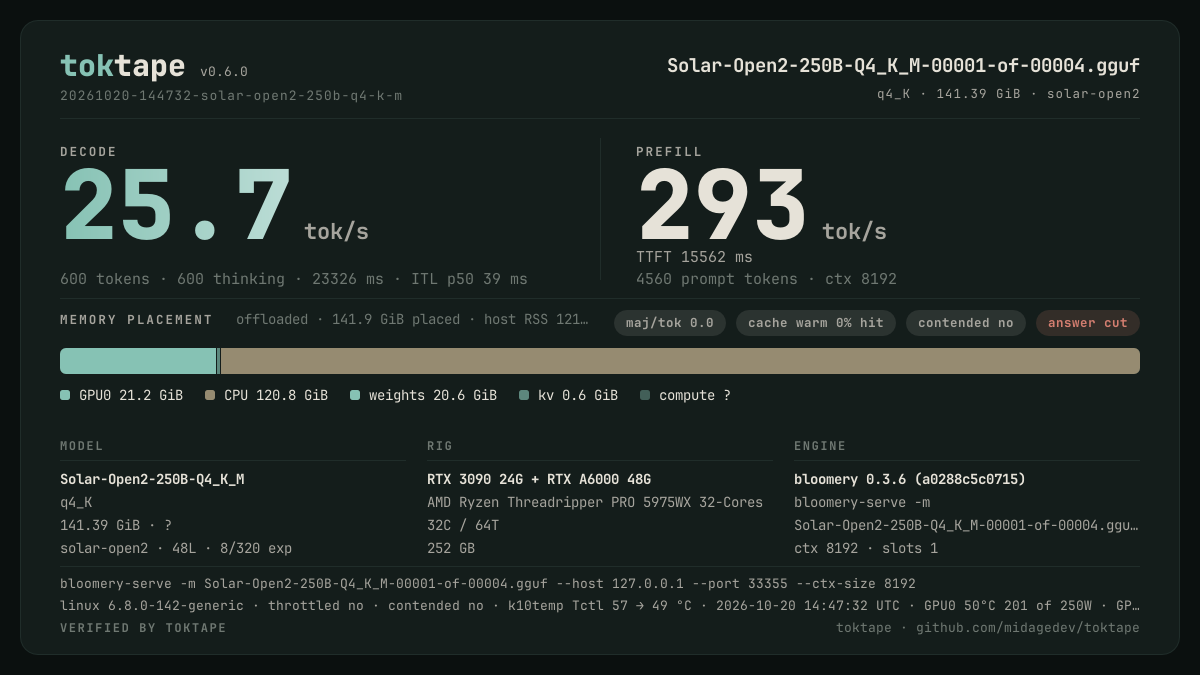1200x675 pixels.
Task: Click the tan CPU segment of memory bar
Action: [x=680, y=361]
